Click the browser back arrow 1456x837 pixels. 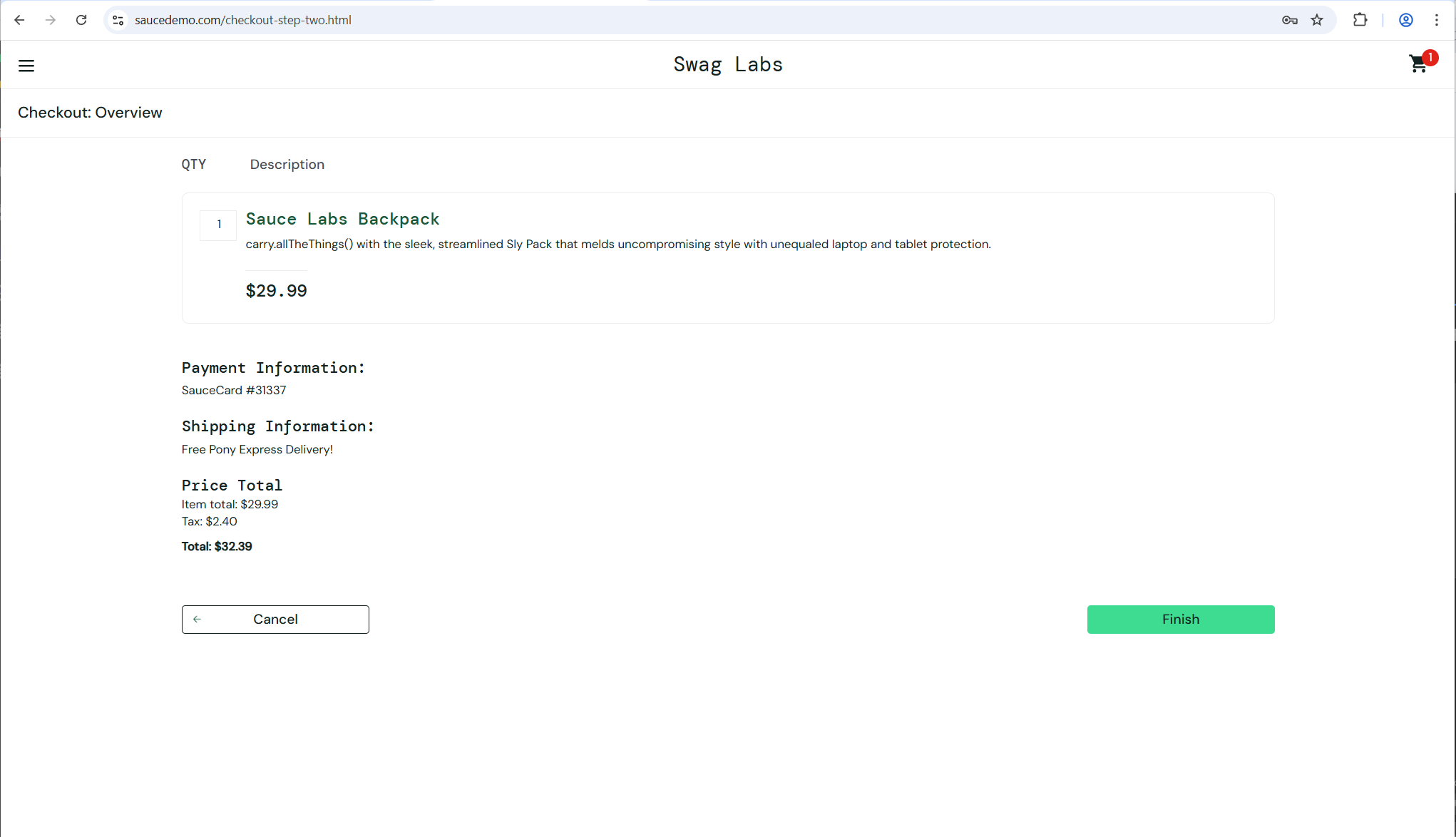click(x=19, y=20)
